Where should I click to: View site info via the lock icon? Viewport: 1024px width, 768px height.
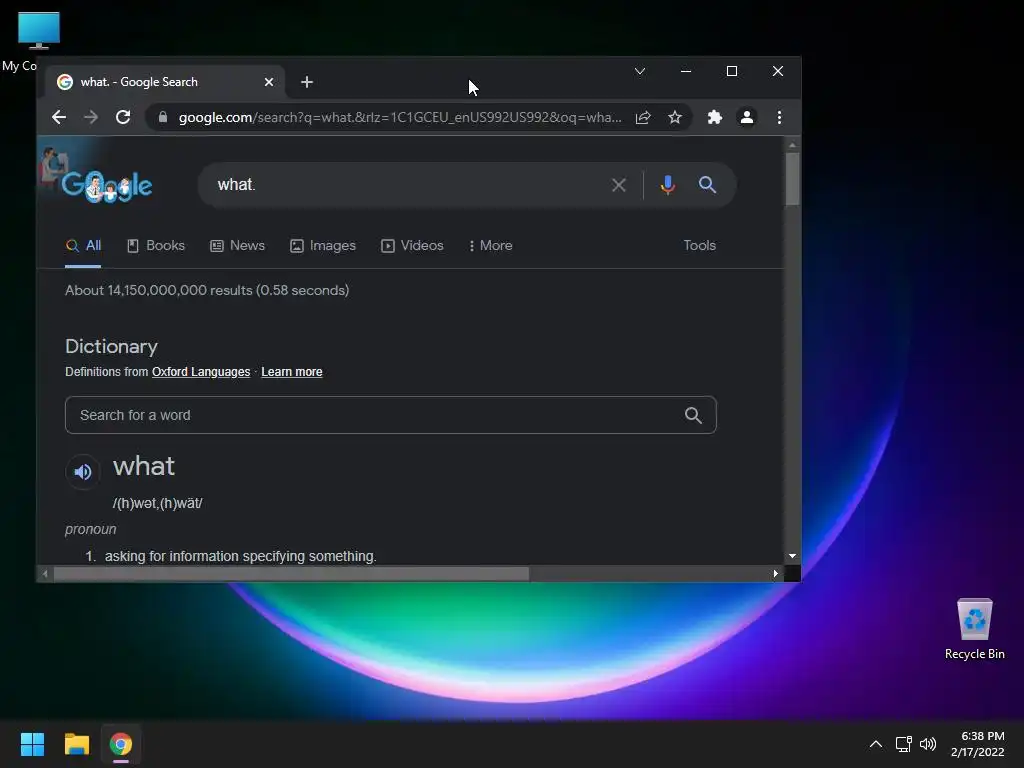tap(163, 118)
